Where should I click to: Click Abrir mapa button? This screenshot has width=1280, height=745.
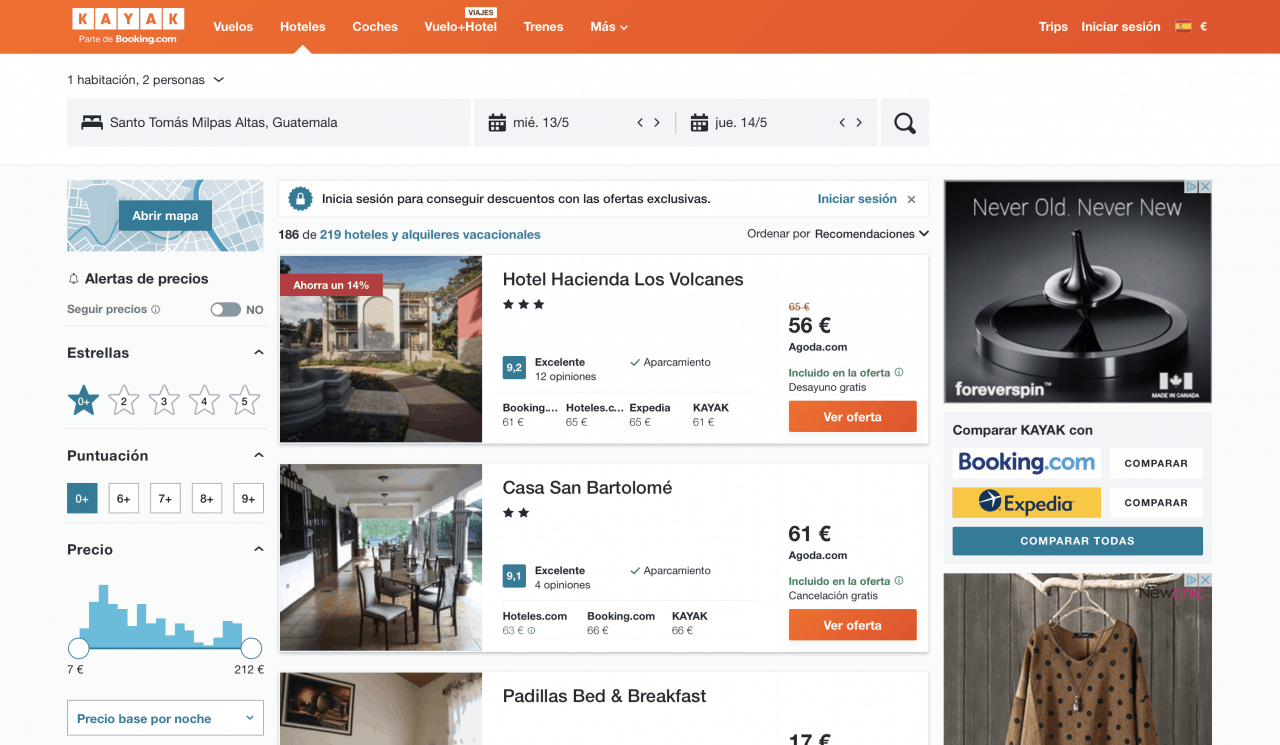(165, 216)
